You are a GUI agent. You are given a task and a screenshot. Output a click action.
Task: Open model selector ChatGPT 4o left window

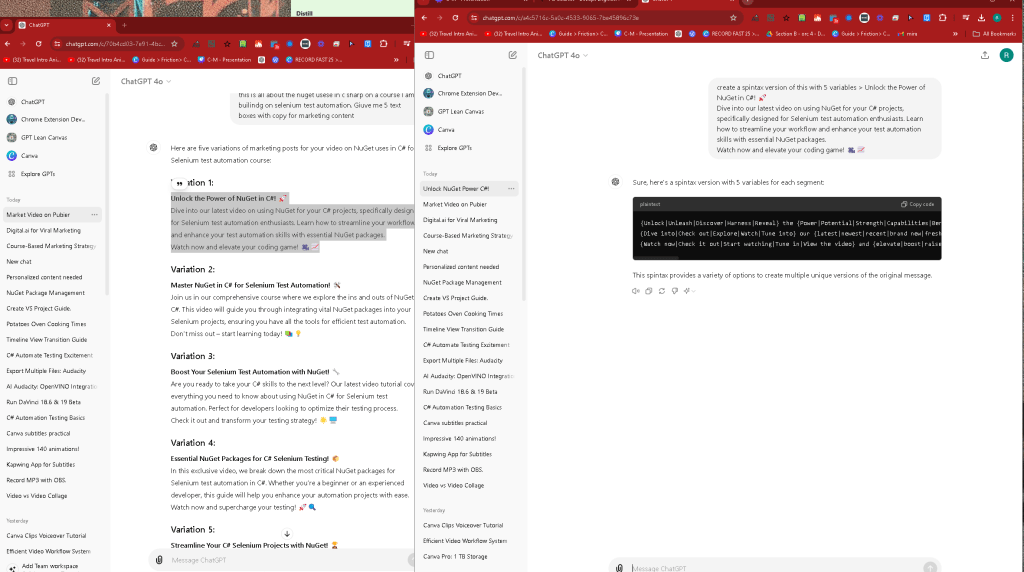coord(146,81)
